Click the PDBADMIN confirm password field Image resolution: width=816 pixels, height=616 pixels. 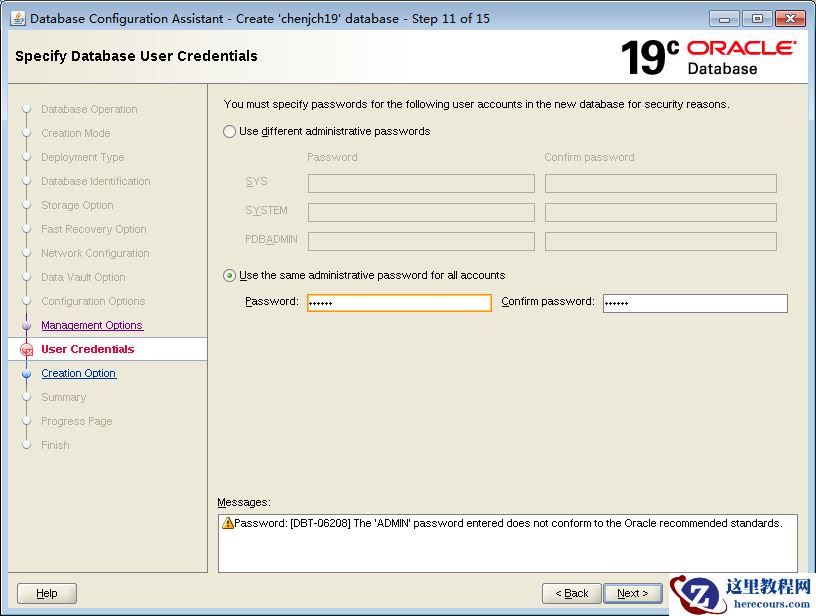661,241
